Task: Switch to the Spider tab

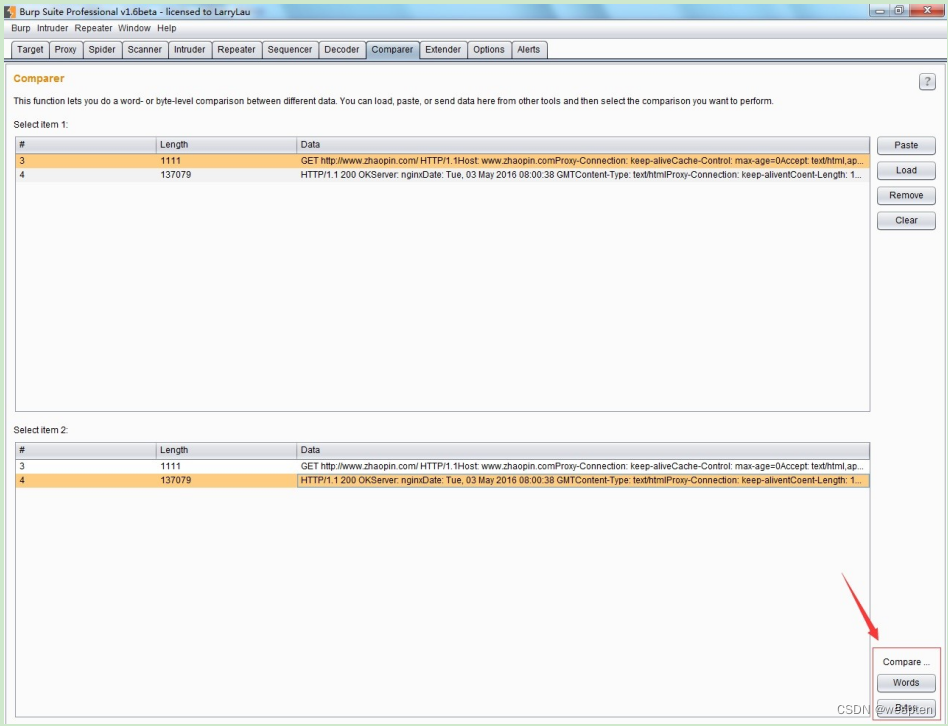Action: [102, 50]
